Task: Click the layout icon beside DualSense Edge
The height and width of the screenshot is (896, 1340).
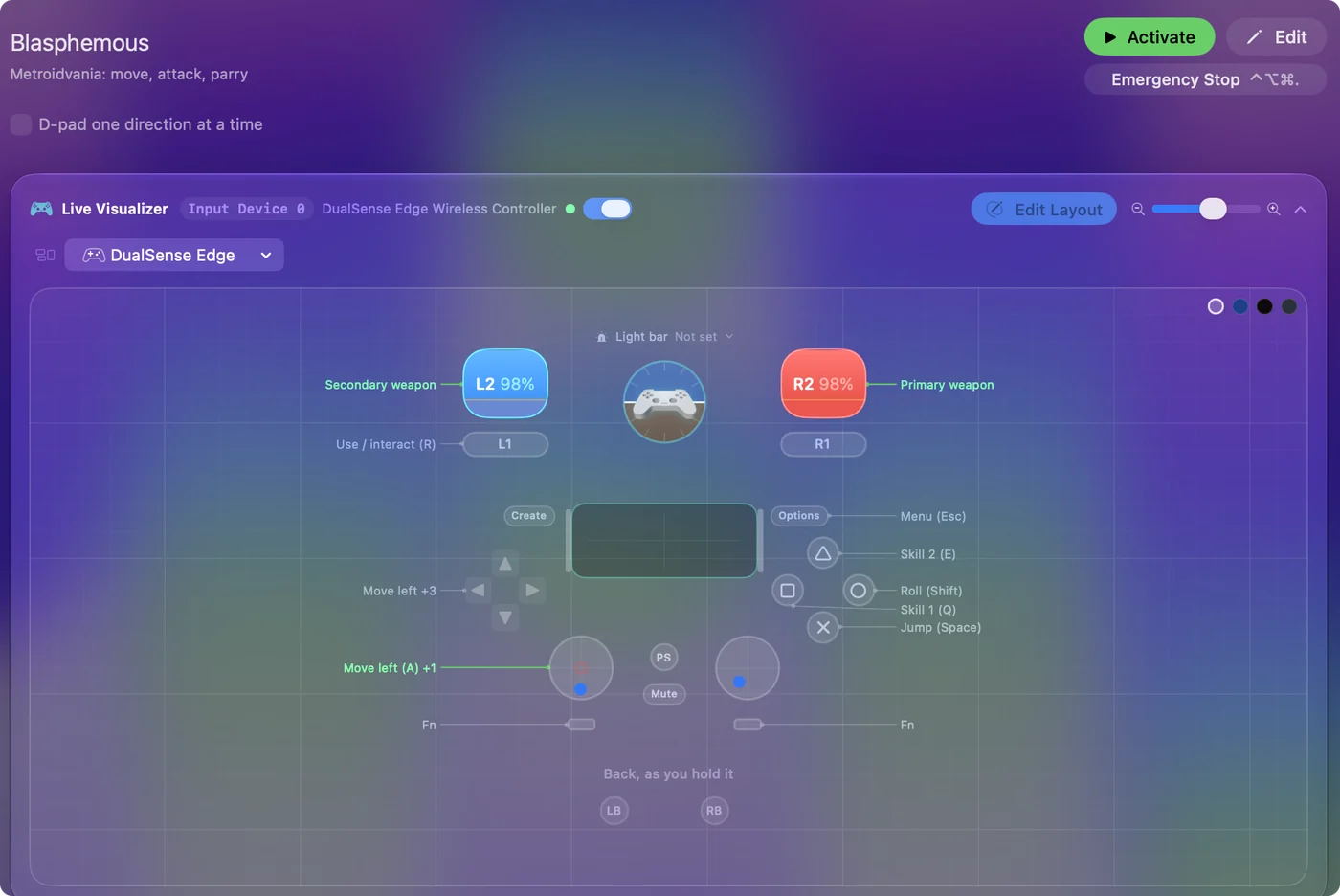Action: click(45, 255)
